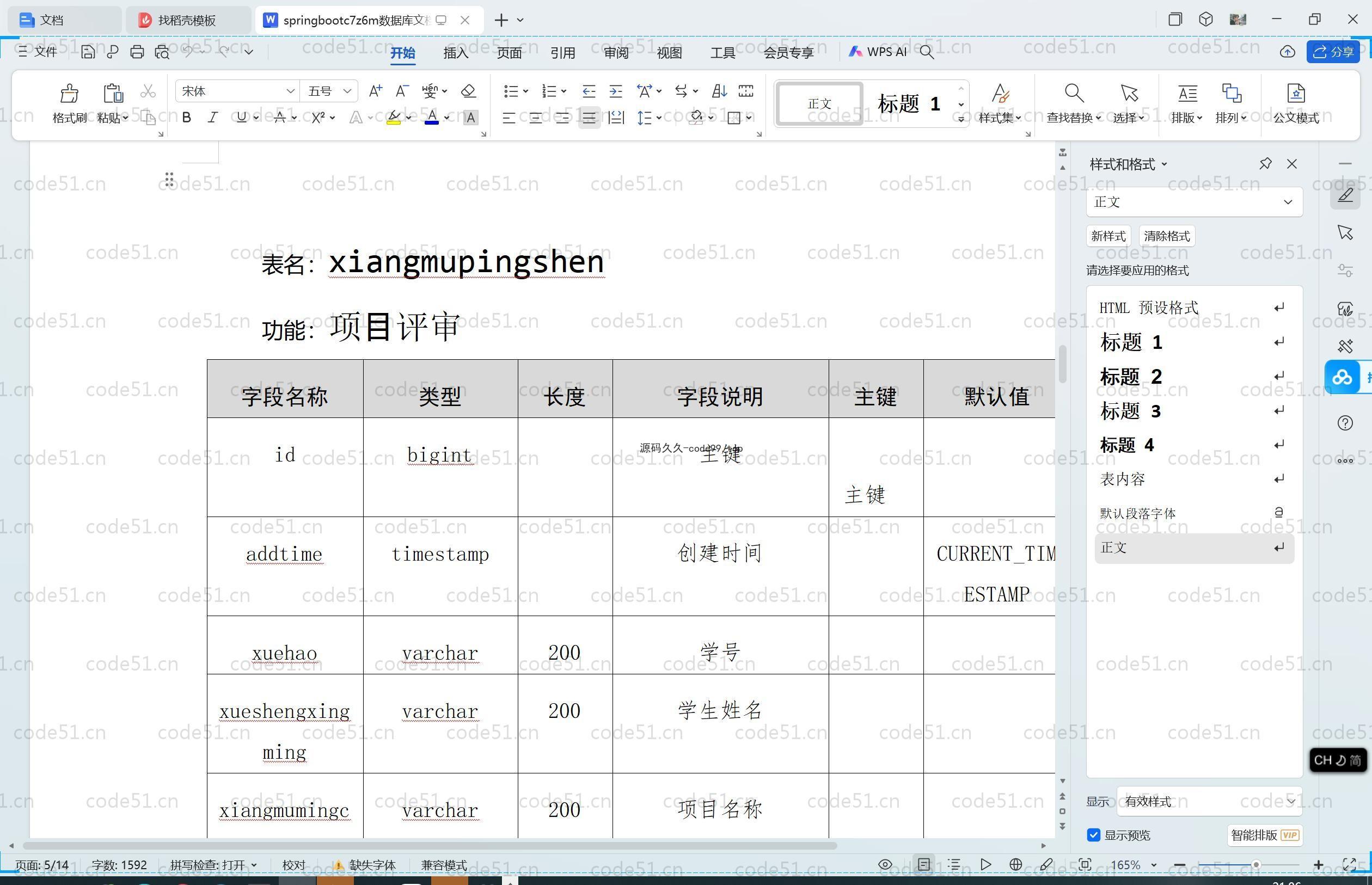Open the current style dropdown showing 正文
This screenshot has height=885, width=1372.
click(x=1194, y=202)
